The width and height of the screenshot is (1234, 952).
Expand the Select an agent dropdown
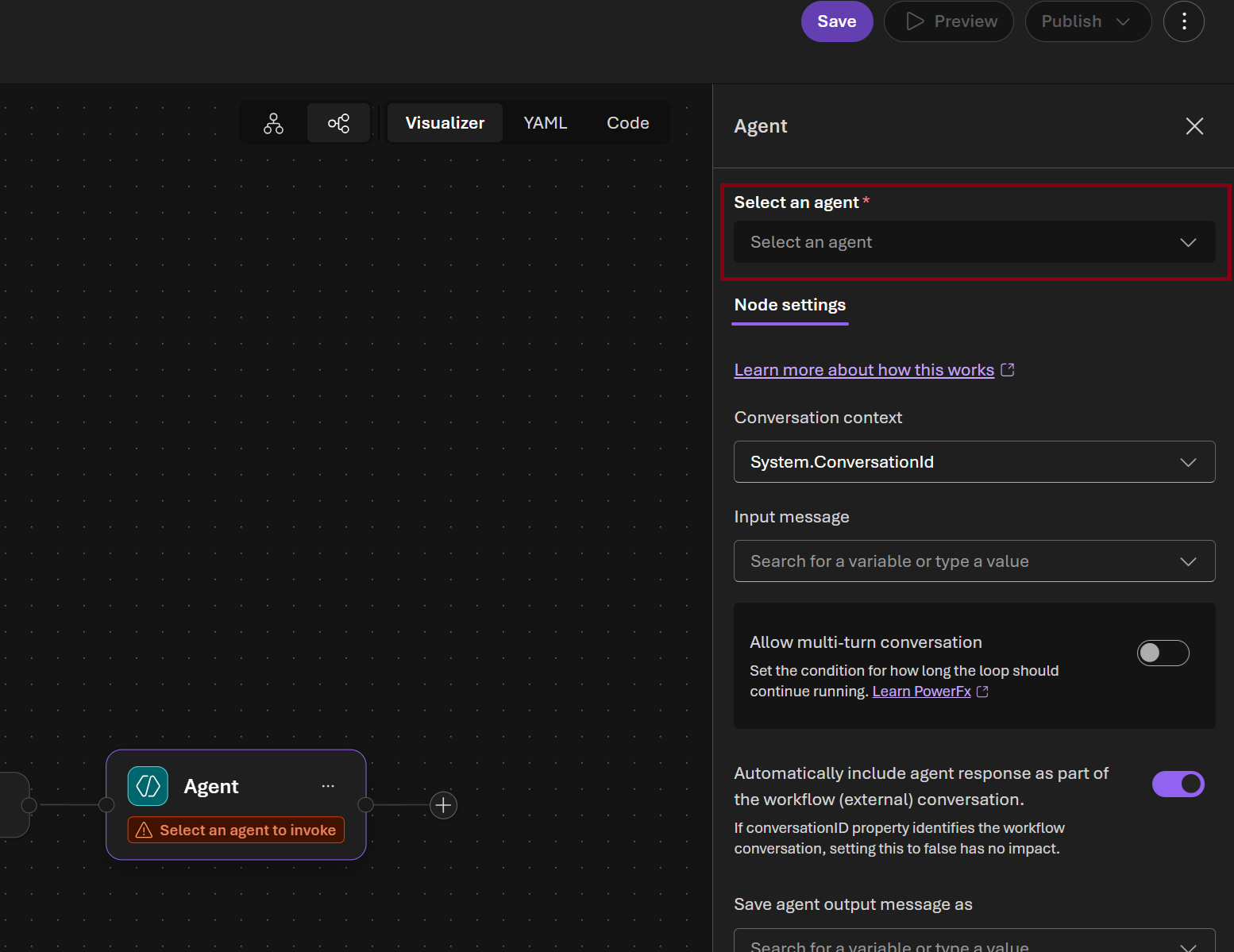974,242
